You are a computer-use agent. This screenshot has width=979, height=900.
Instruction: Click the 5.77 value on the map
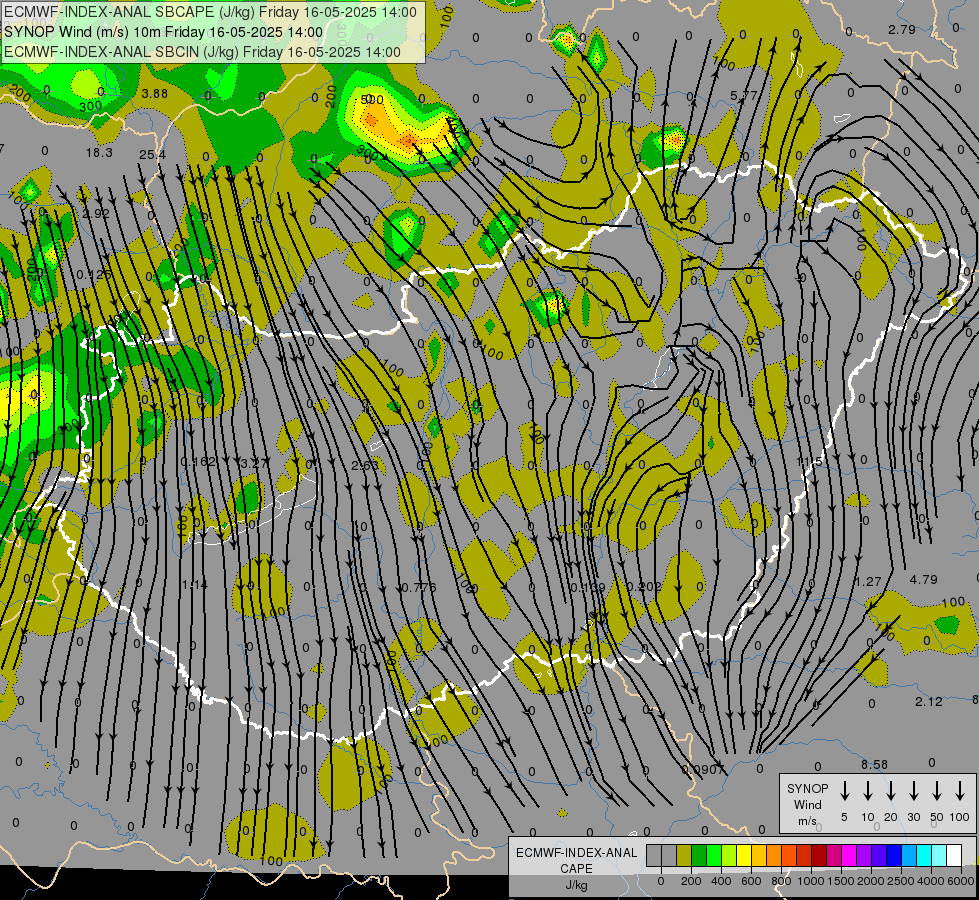click(744, 96)
